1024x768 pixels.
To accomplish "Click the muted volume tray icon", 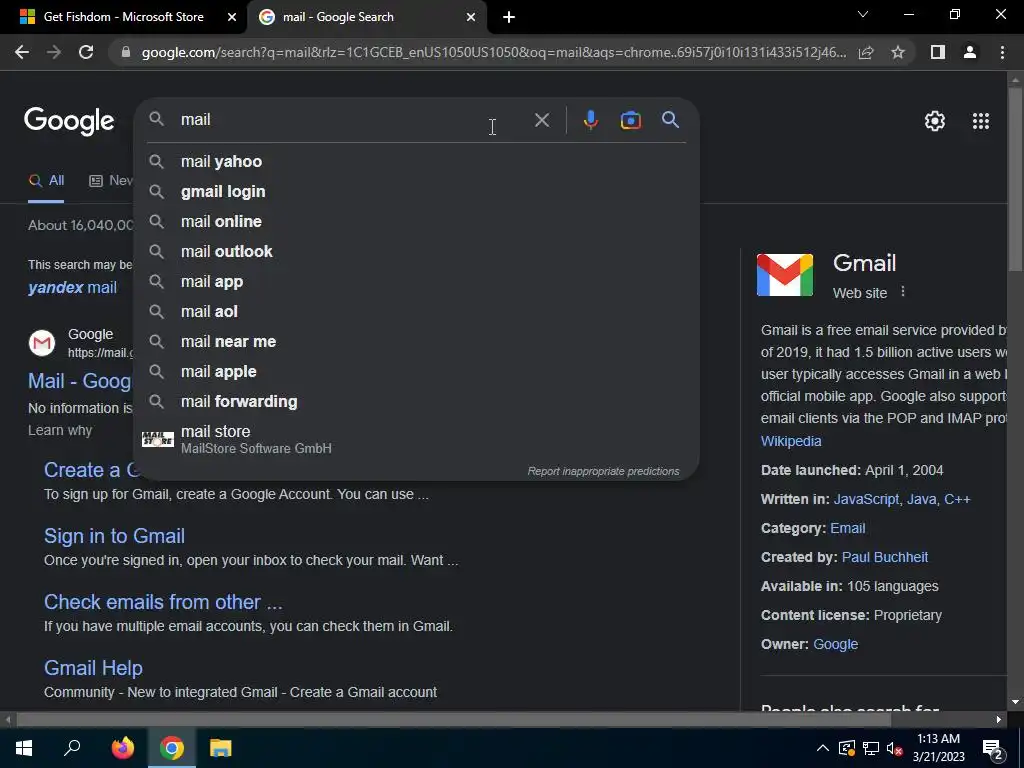I will click(x=895, y=749).
